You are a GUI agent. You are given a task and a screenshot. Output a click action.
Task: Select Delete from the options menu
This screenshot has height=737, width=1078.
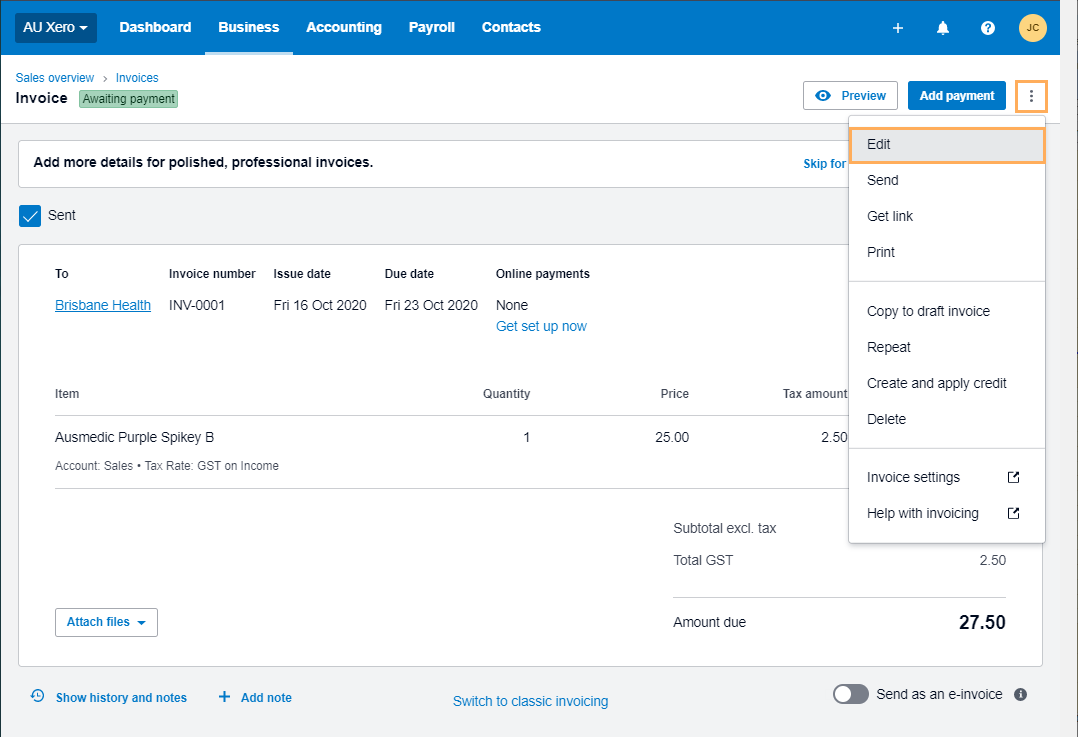pyautogui.click(x=947, y=419)
